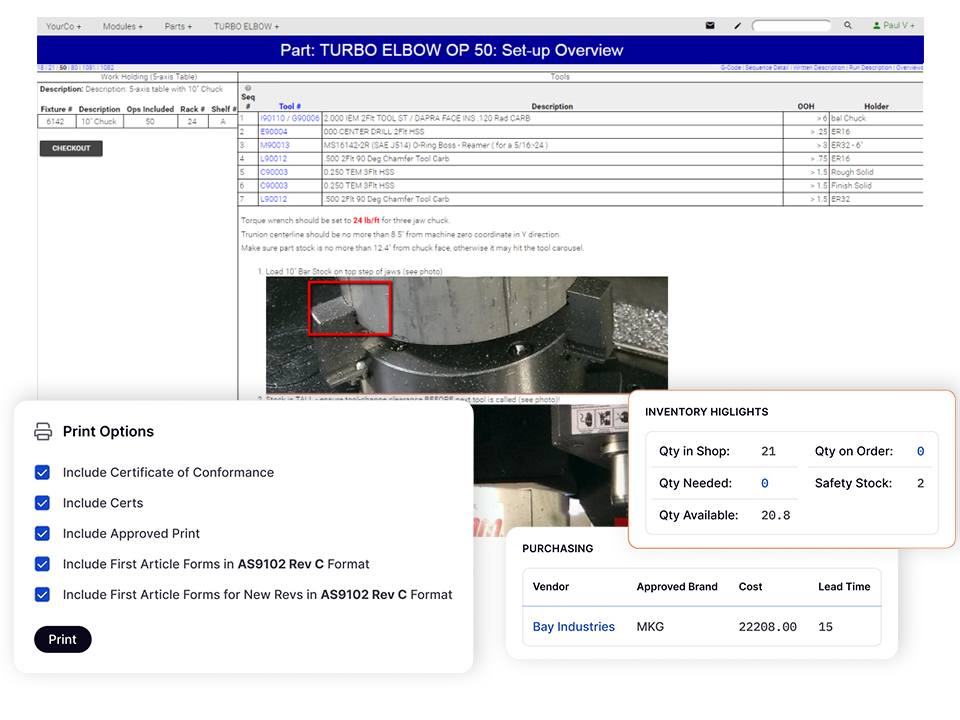The width and height of the screenshot is (960, 720).
Task: Click the Print button
Action: point(62,639)
